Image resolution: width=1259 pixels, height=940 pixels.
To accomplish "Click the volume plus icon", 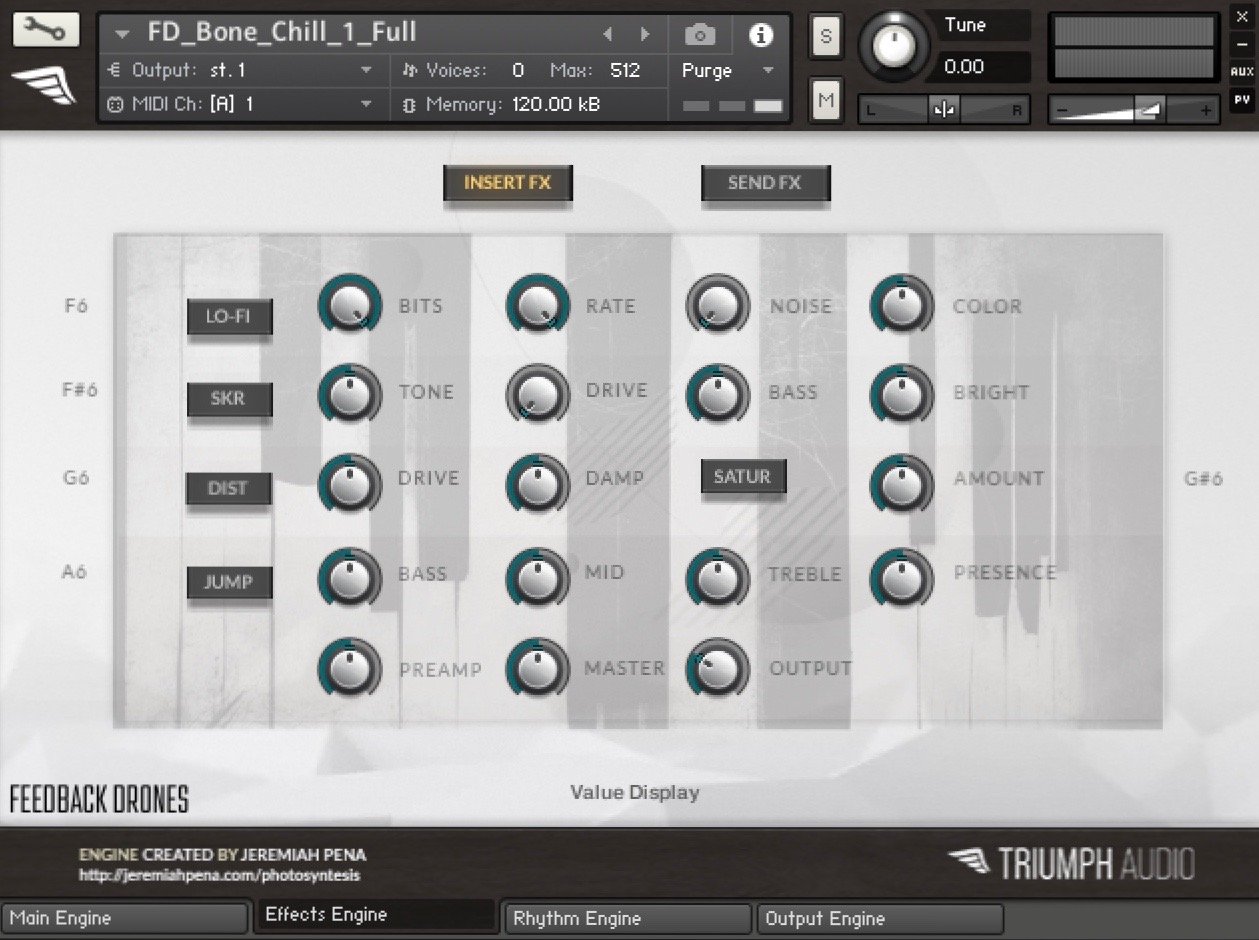I will point(1205,111).
